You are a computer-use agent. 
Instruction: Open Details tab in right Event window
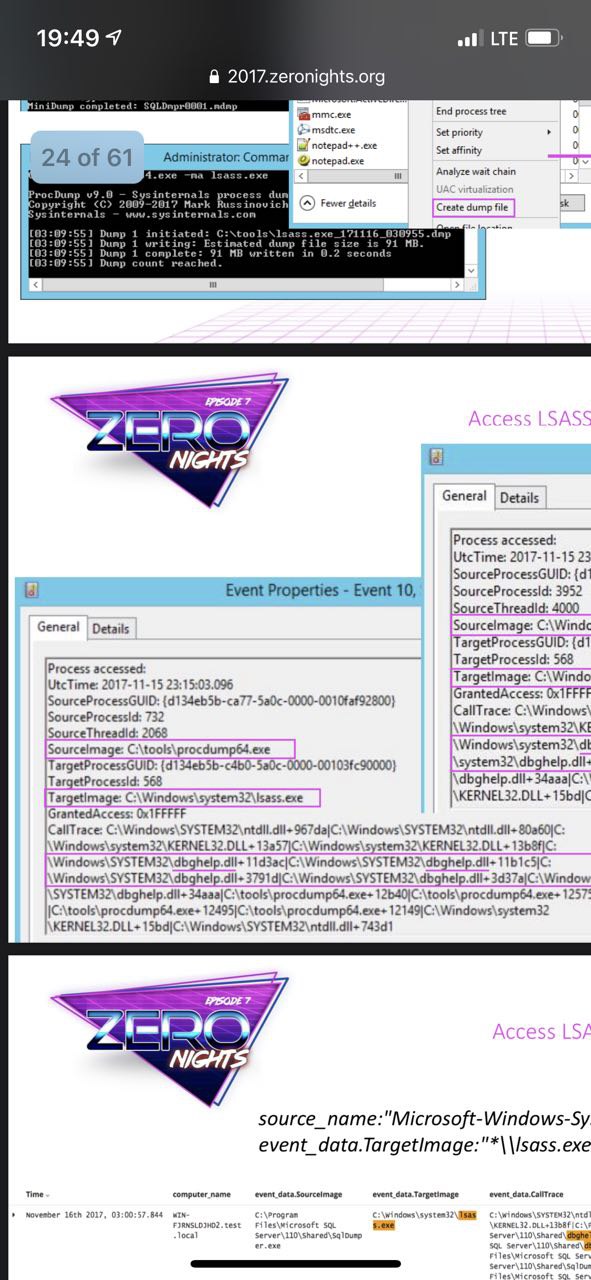pyautogui.click(x=520, y=497)
